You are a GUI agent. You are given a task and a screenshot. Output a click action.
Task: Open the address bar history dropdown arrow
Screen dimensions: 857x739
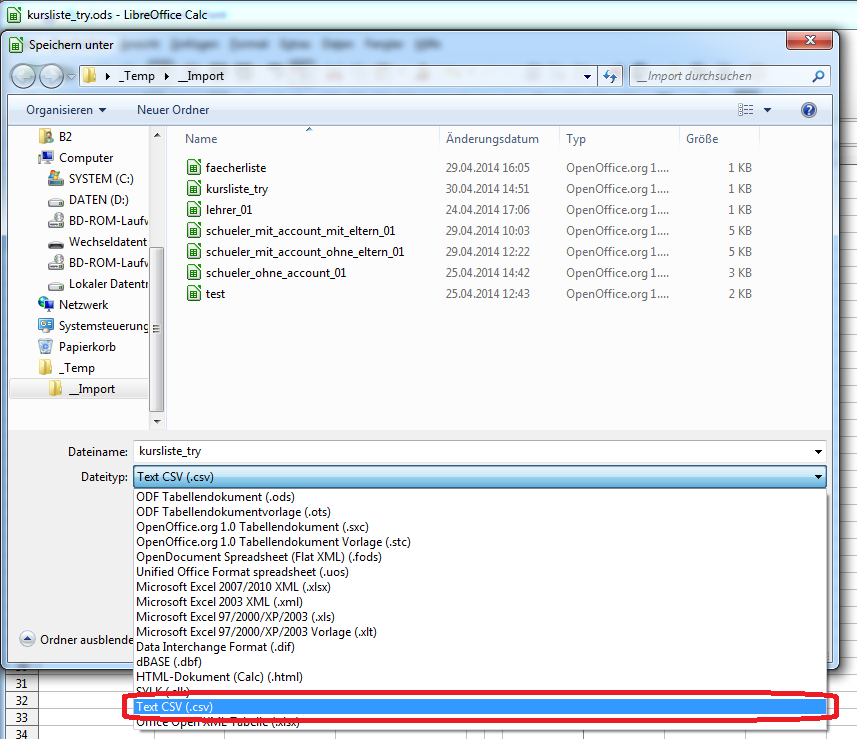(587, 77)
